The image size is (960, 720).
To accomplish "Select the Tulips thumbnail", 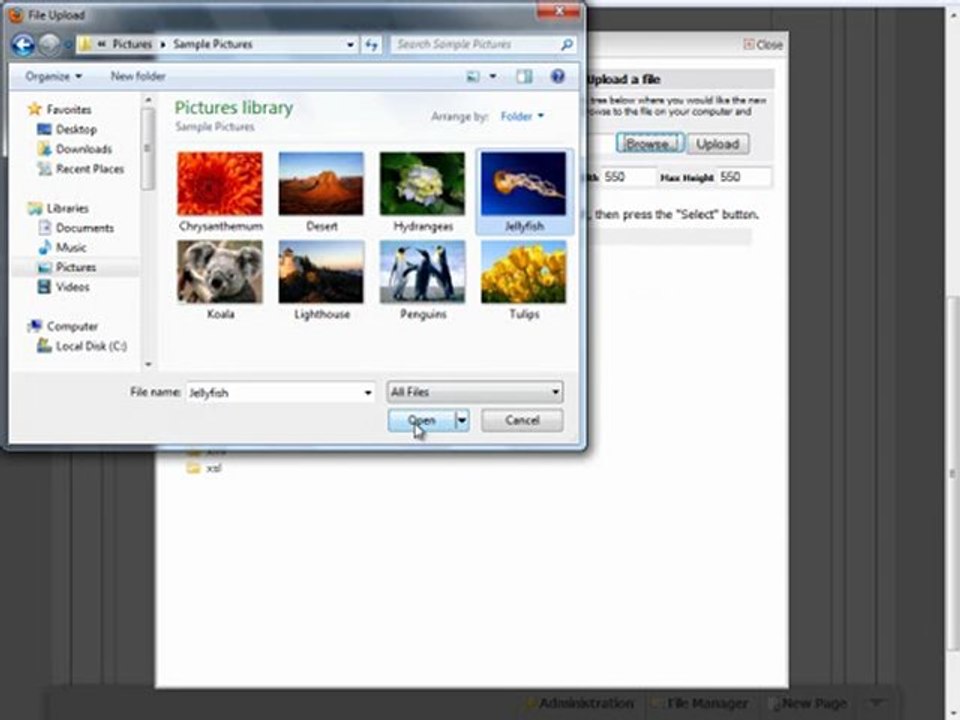I will (x=523, y=272).
